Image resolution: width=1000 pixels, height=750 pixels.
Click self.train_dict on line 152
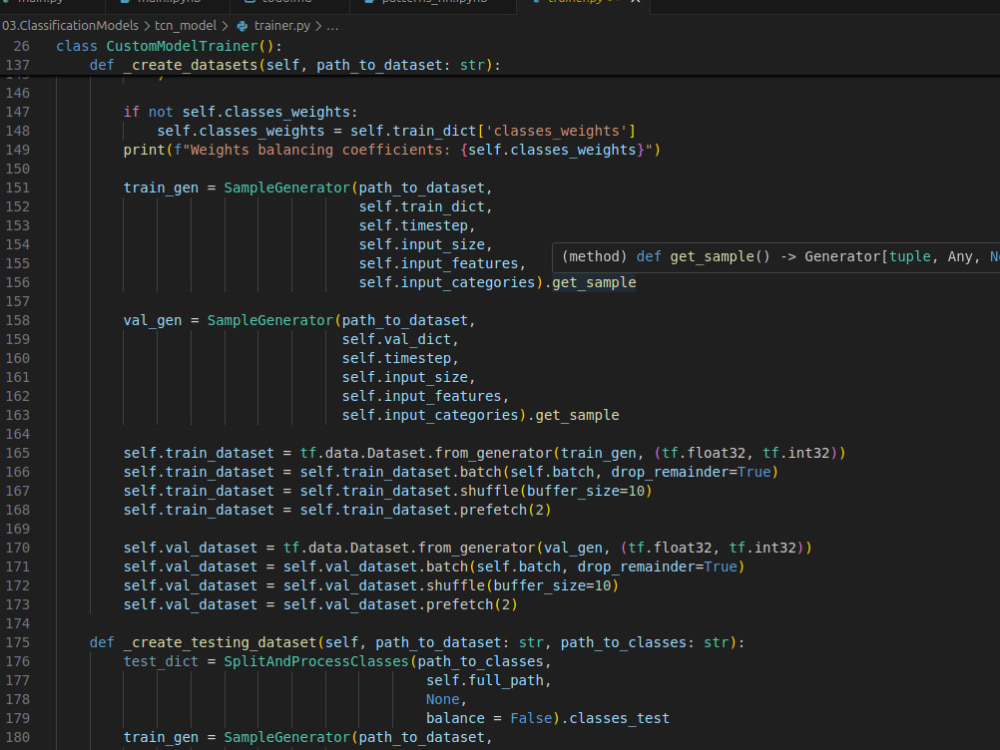pos(422,207)
